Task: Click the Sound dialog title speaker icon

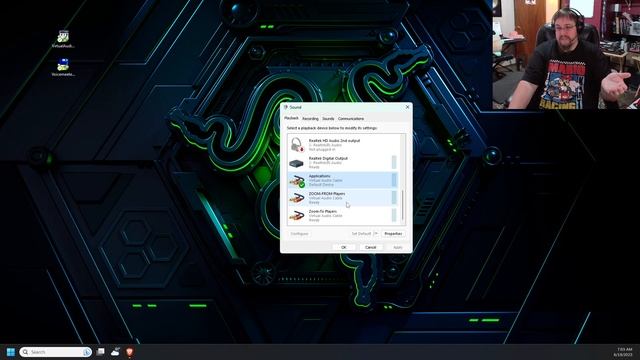Action: [x=286, y=107]
